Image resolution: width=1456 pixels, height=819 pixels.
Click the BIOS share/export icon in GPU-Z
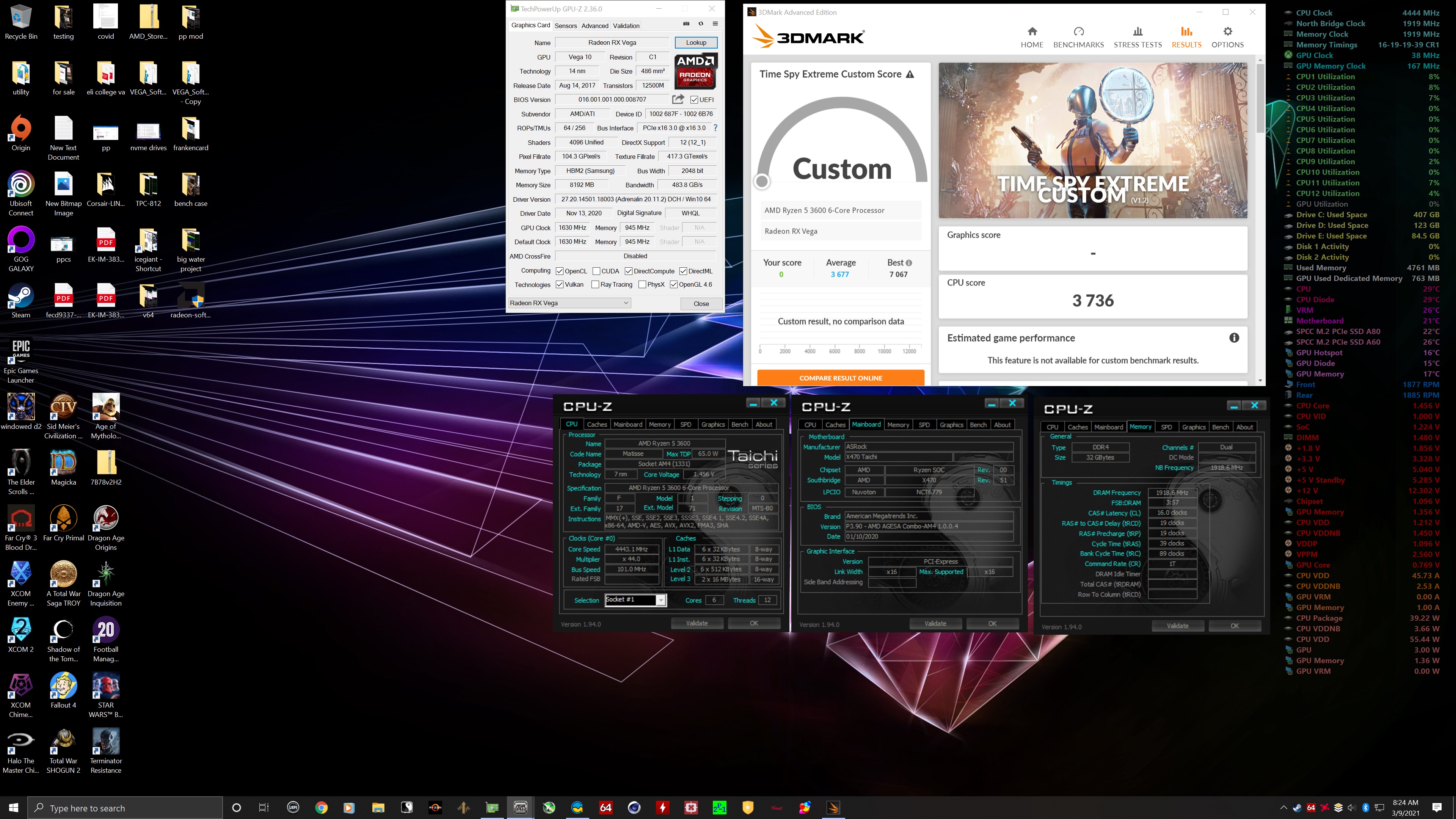pyautogui.click(x=678, y=99)
